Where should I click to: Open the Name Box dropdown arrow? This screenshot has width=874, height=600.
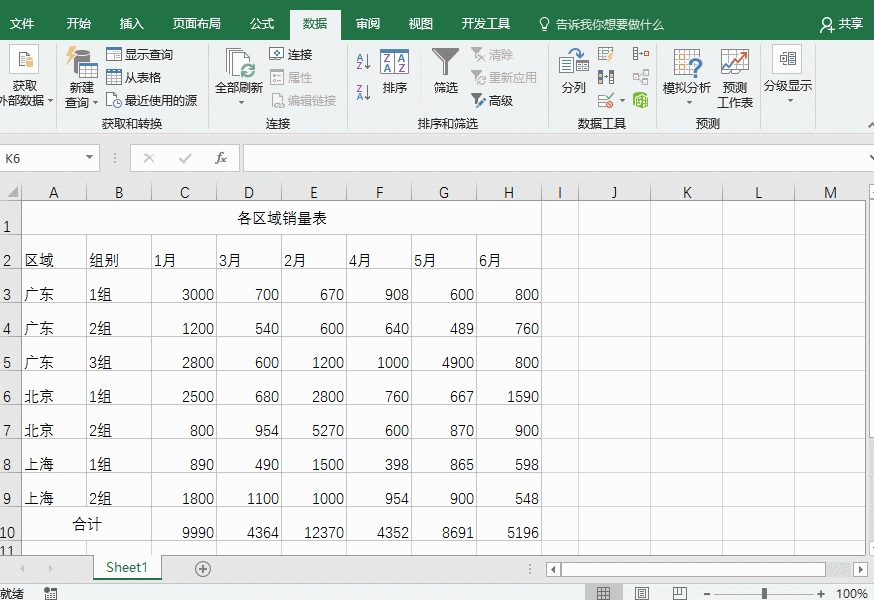[90, 158]
